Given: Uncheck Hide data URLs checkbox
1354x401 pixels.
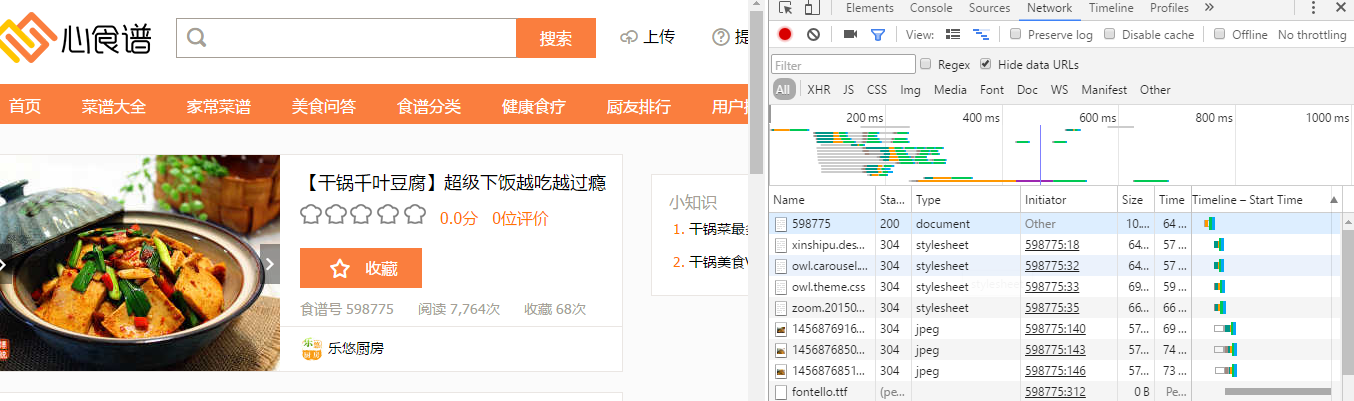Looking at the screenshot, I should [986, 64].
